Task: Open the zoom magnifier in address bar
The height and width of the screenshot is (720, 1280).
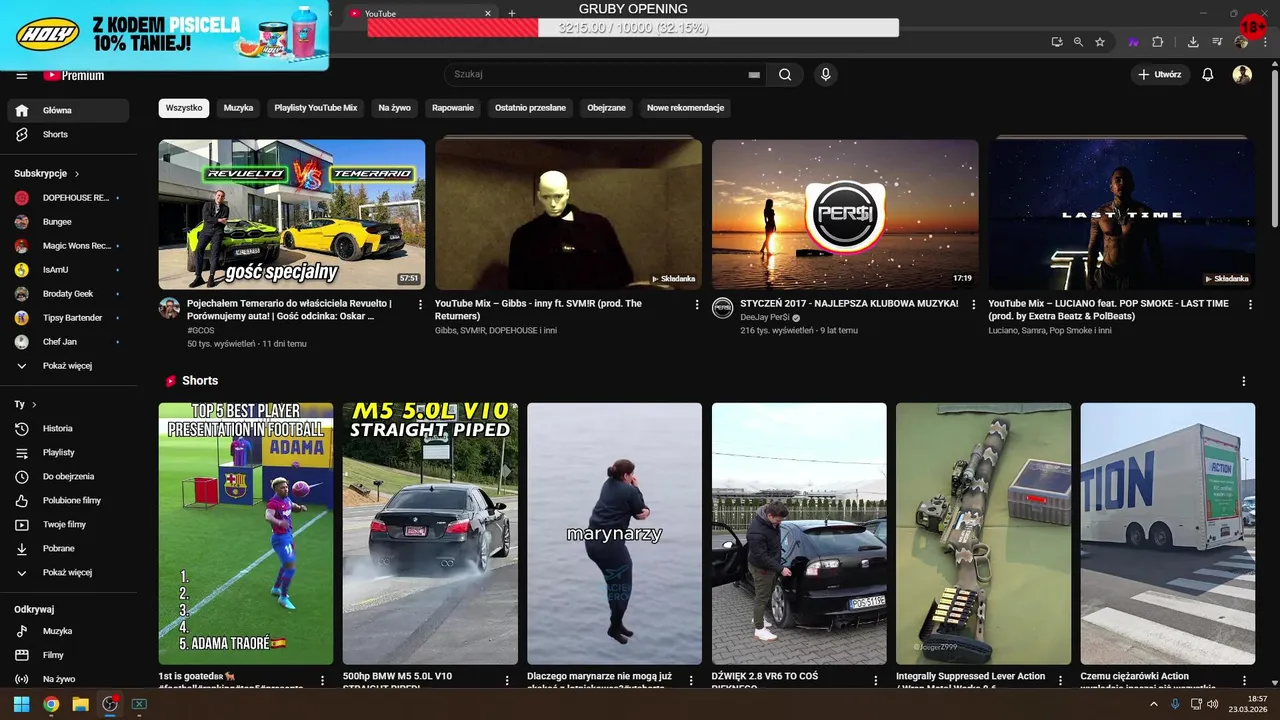Action: 1078,42
